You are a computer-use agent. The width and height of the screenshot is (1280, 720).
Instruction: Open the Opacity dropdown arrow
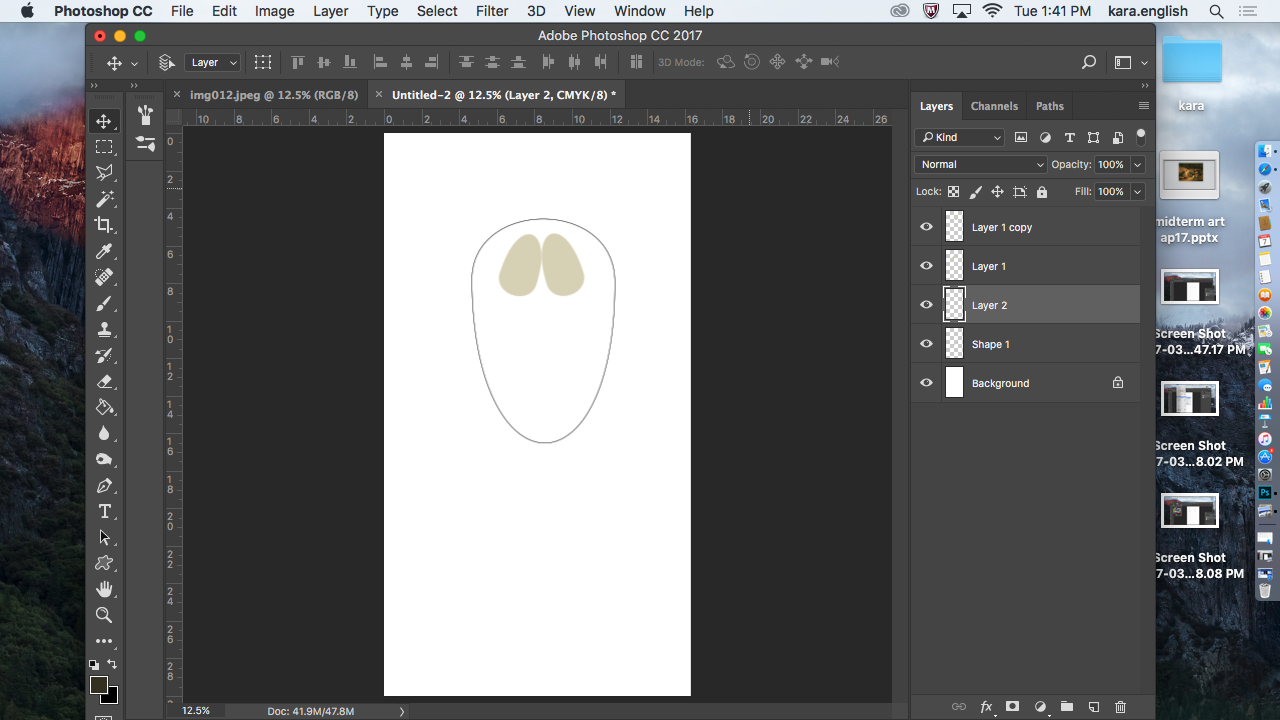(1137, 164)
